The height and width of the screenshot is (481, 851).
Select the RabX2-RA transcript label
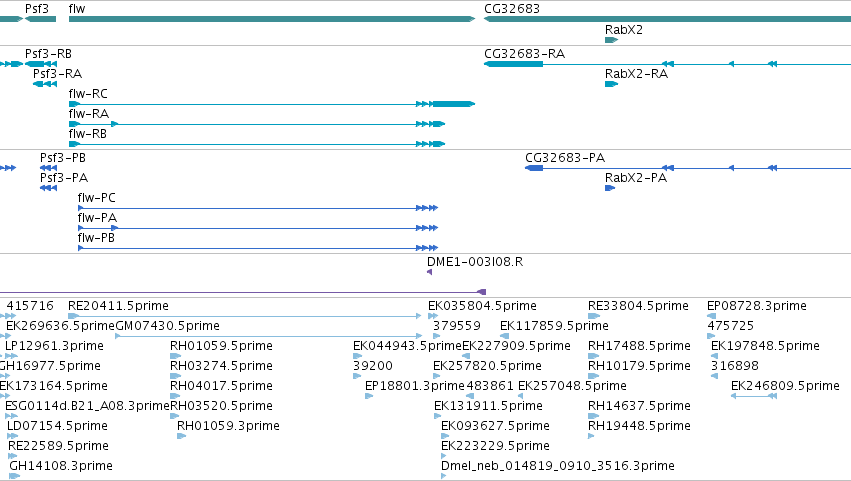click(636, 74)
